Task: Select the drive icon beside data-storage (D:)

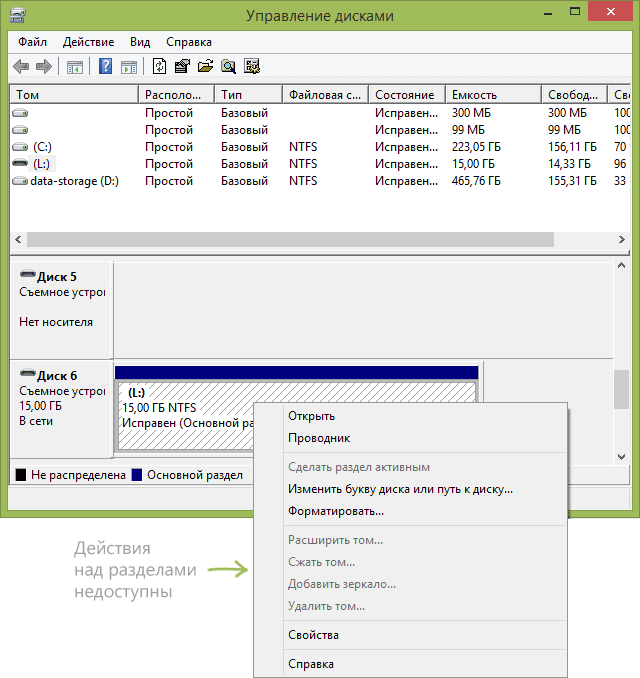Action: click(20, 181)
